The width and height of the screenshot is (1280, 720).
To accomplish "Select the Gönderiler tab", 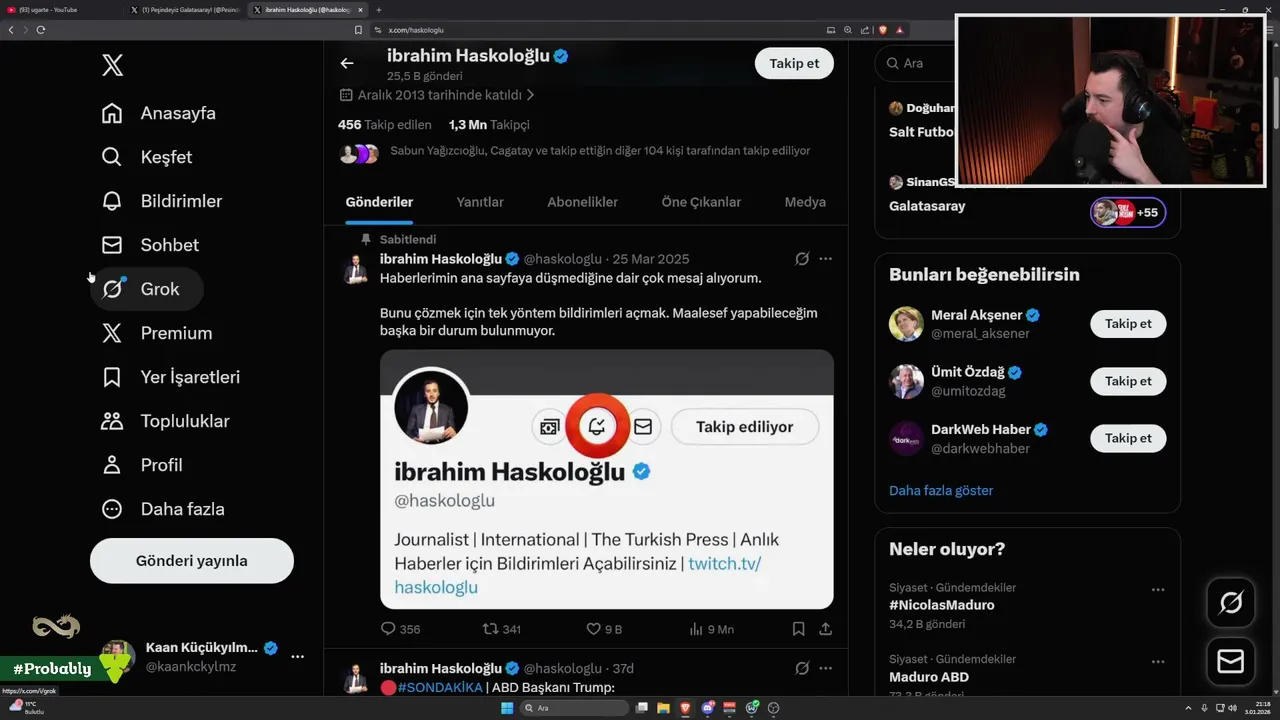I will click(x=379, y=202).
